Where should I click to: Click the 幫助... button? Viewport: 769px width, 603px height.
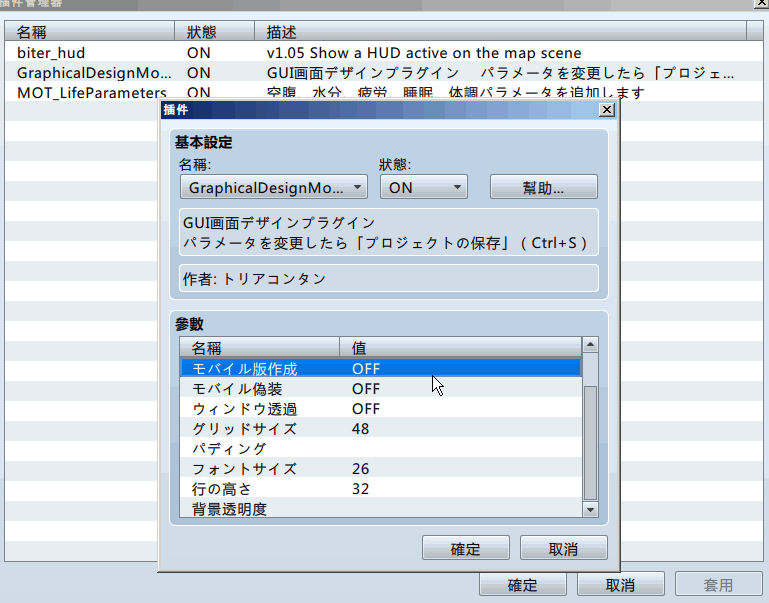coord(543,187)
